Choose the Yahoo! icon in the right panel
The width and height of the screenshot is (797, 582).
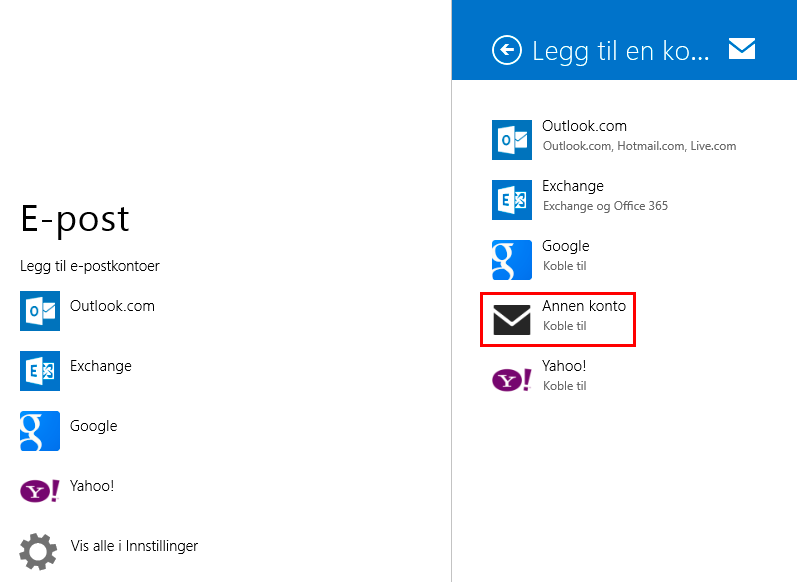(x=512, y=380)
